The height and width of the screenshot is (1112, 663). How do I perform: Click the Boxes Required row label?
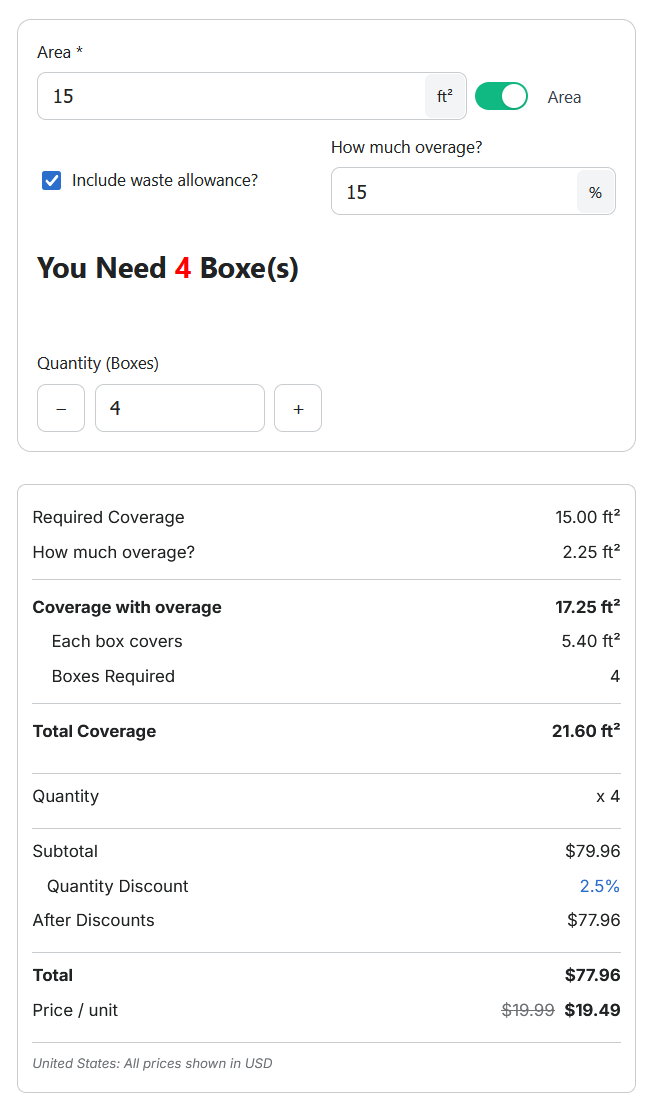tap(113, 676)
